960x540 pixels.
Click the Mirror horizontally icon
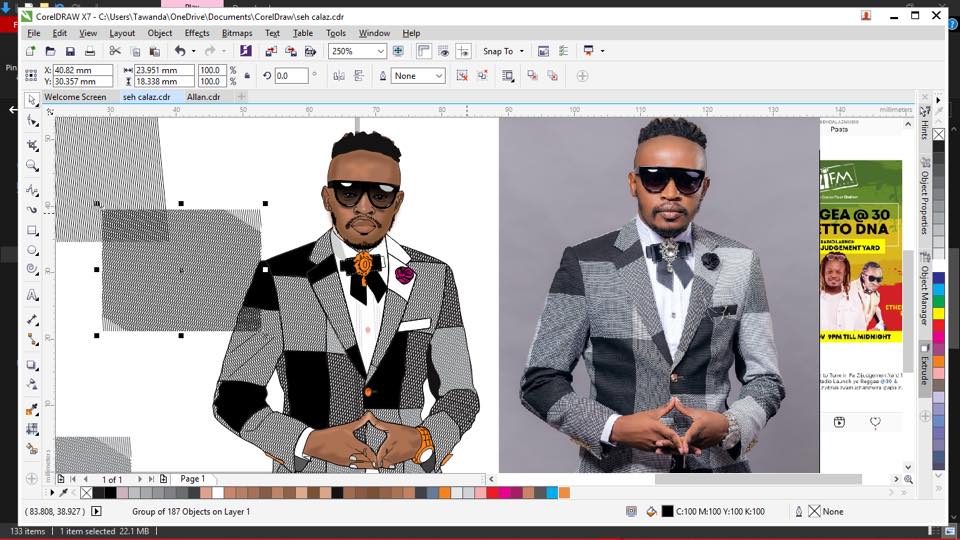click(x=339, y=76)
